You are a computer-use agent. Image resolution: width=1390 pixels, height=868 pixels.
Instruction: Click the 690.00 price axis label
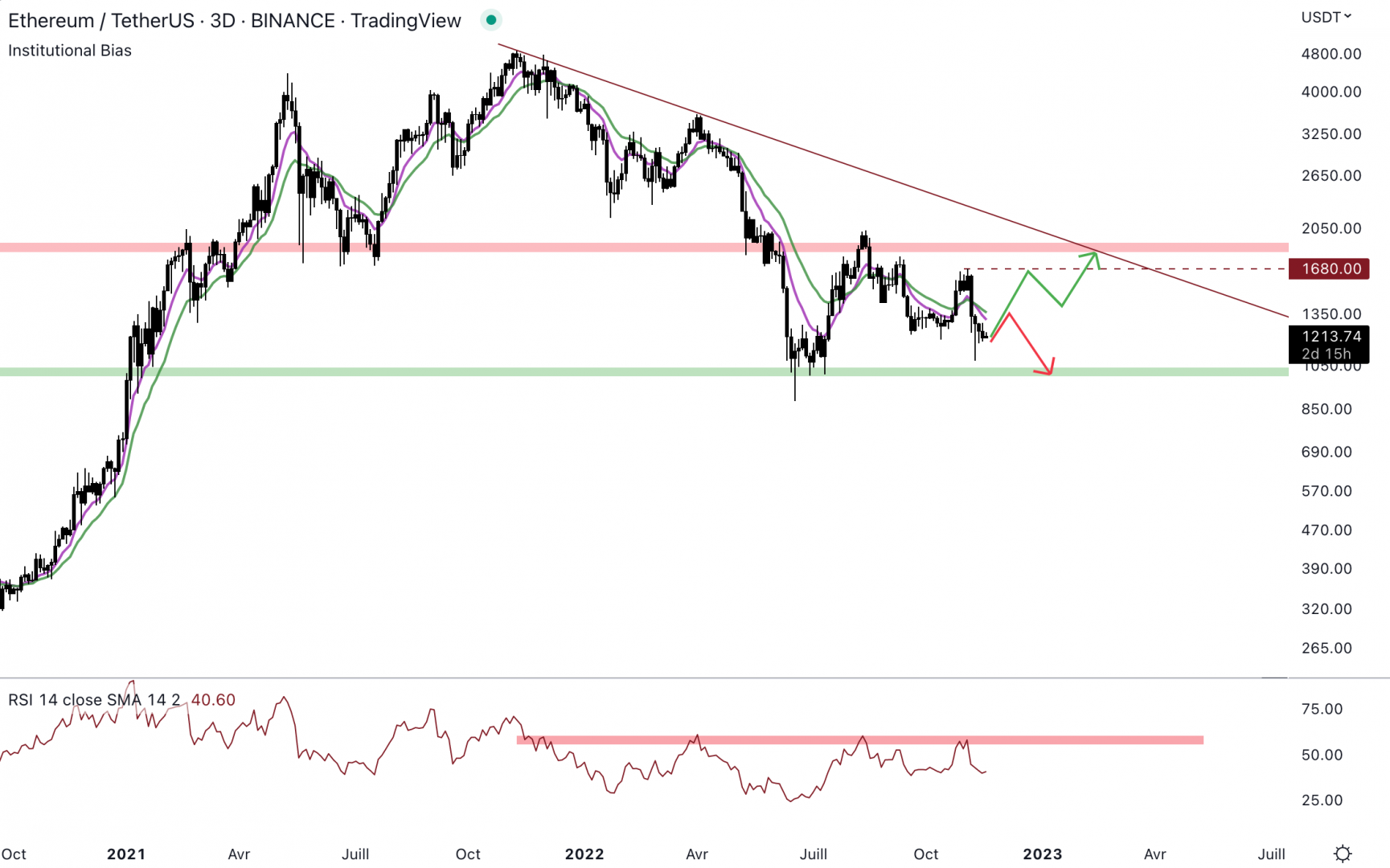coord(1326,452)
